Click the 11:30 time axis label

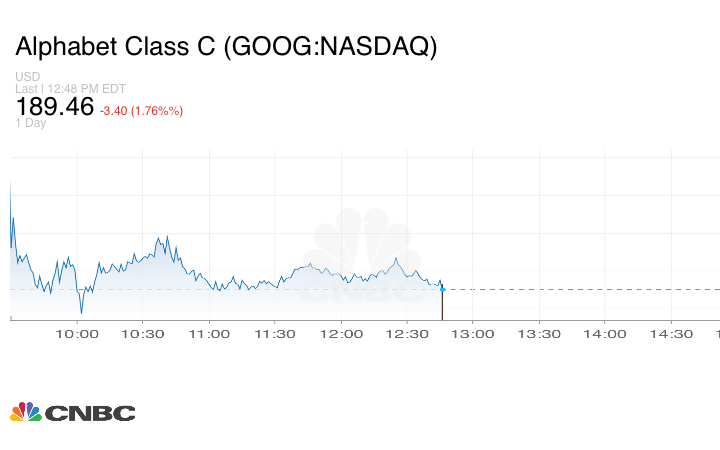click(275, 334)
